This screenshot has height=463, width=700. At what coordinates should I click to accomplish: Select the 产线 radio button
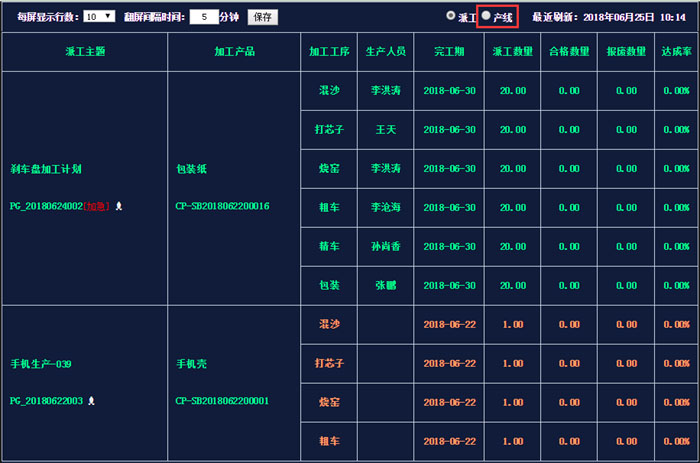[x=486, y=17]
